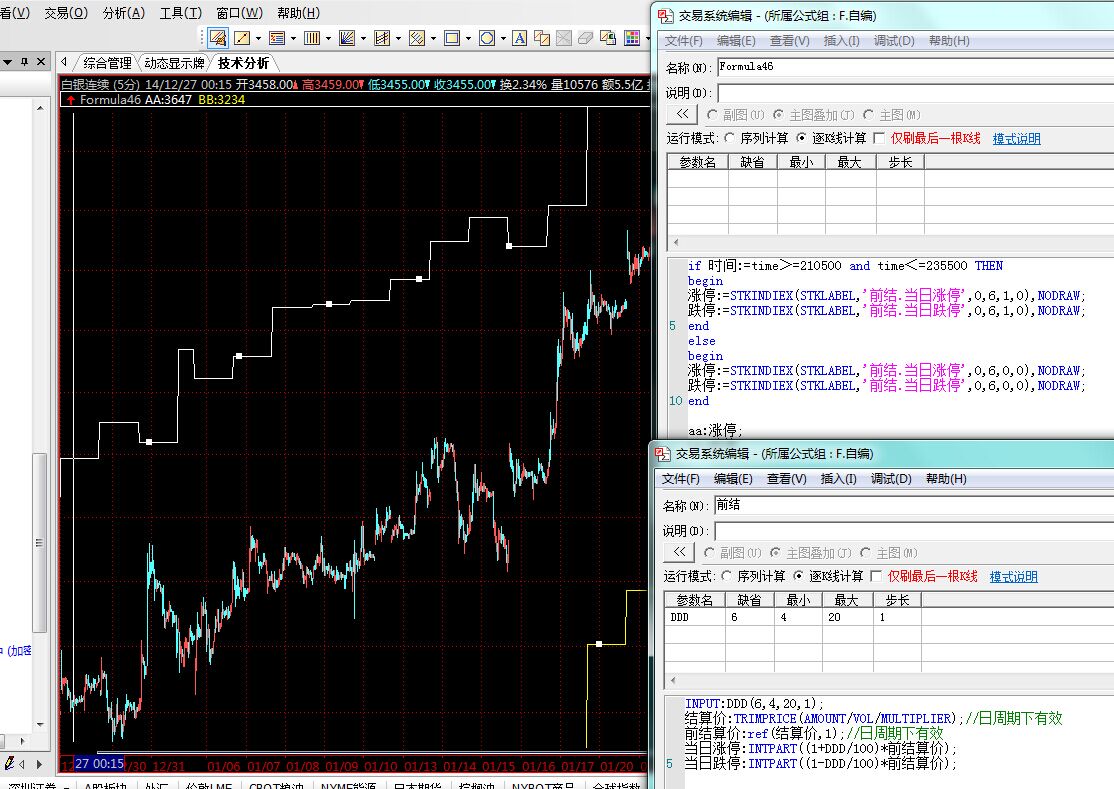Select the diagonal regression lines tool
This screenshot has width=1114, height=789.
(x=417, y=38)
